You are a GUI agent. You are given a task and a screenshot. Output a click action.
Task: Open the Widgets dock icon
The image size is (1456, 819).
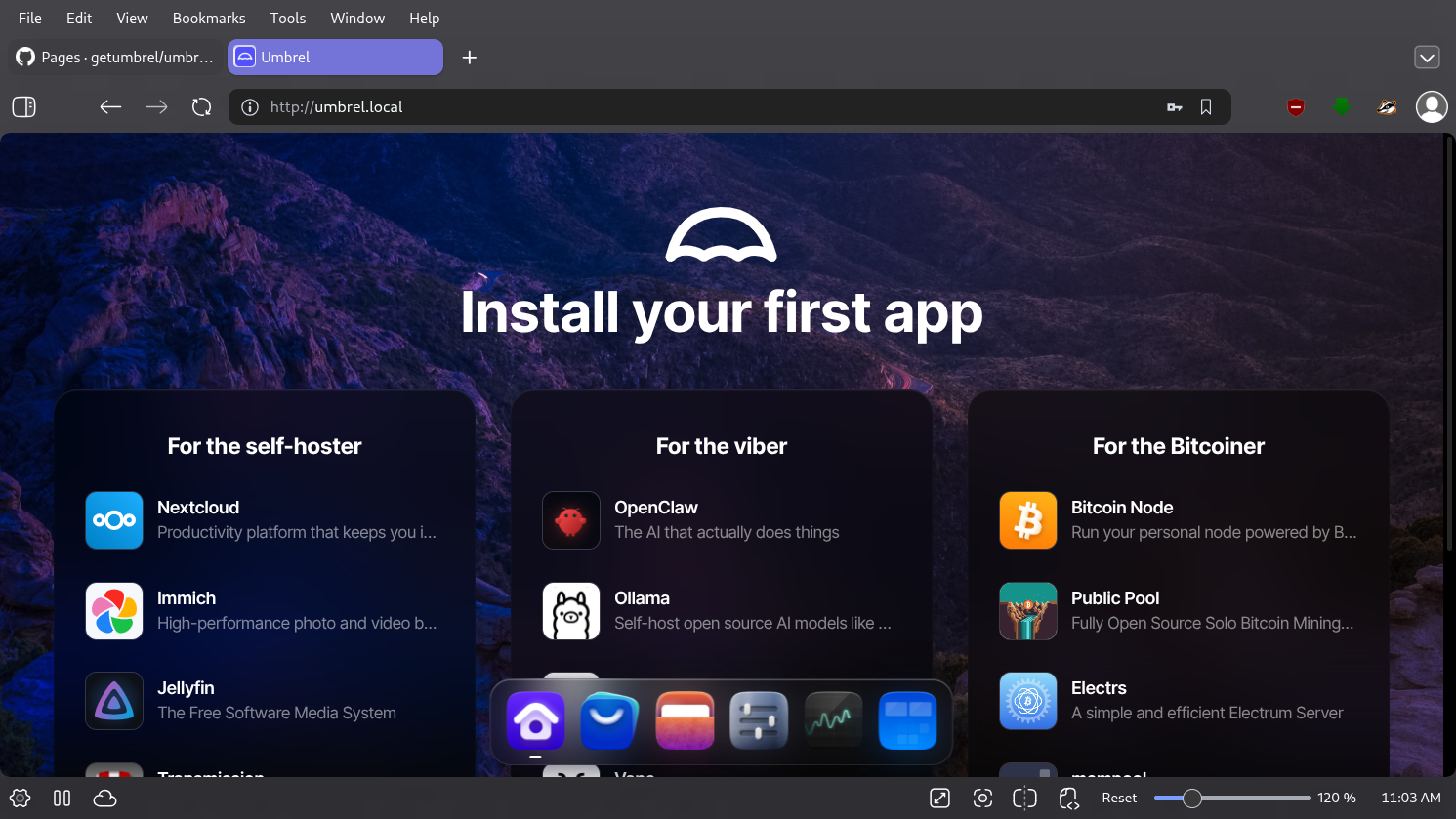908,721
